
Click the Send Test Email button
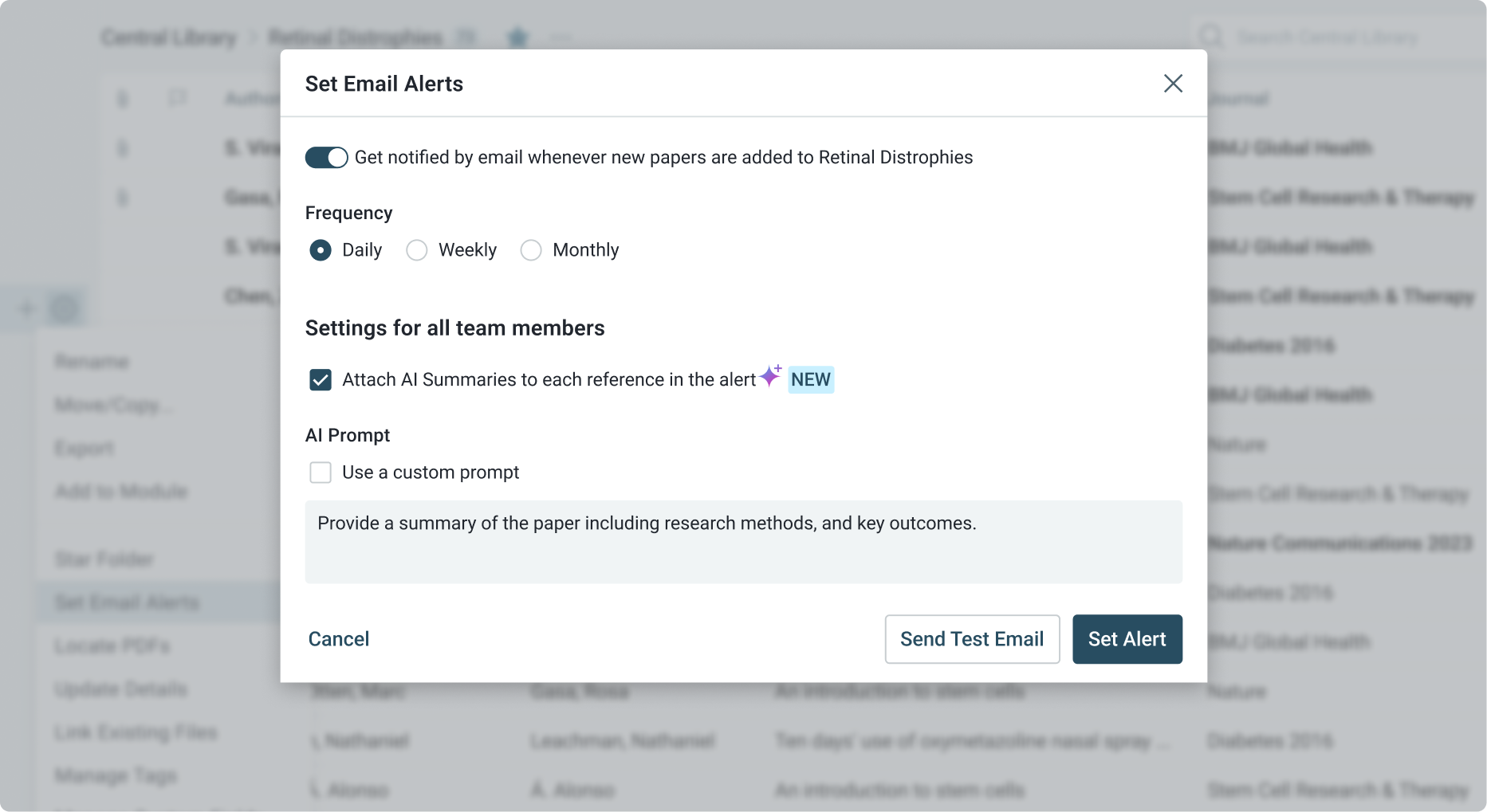tap(971, 638)
